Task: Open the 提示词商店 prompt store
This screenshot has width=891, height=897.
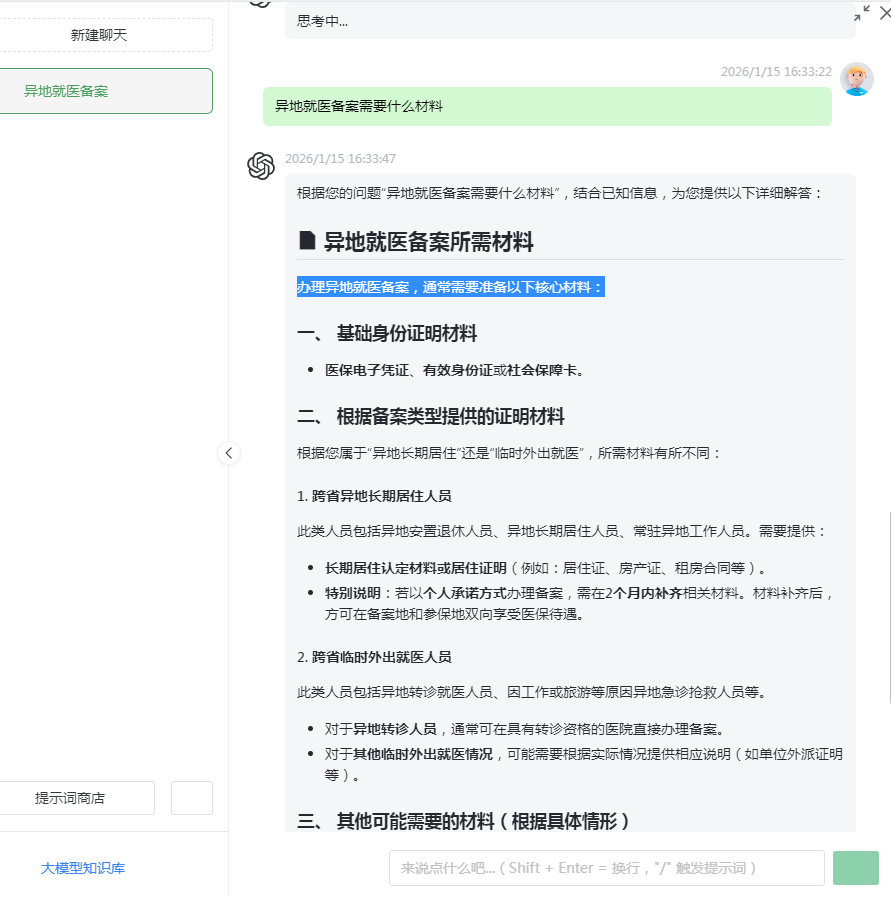Action: (70, 798)
